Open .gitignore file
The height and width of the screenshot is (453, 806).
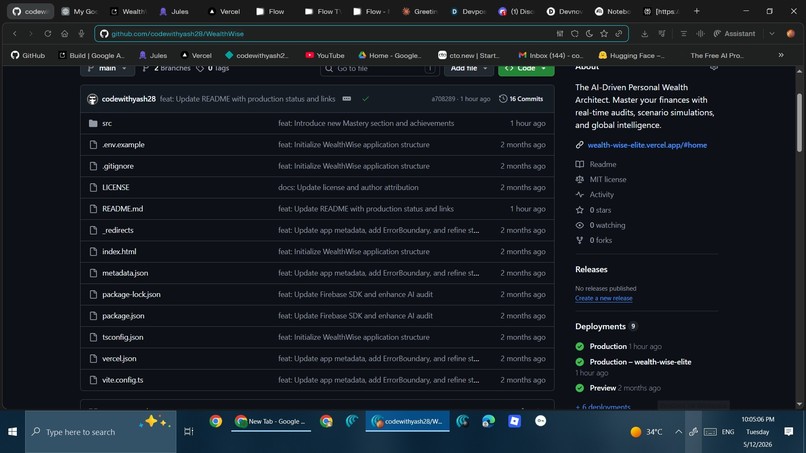coord(118,166)
